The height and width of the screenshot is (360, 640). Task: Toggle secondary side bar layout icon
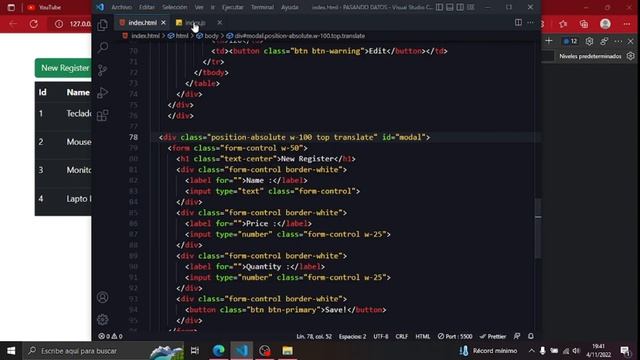(x=460, y=7)
